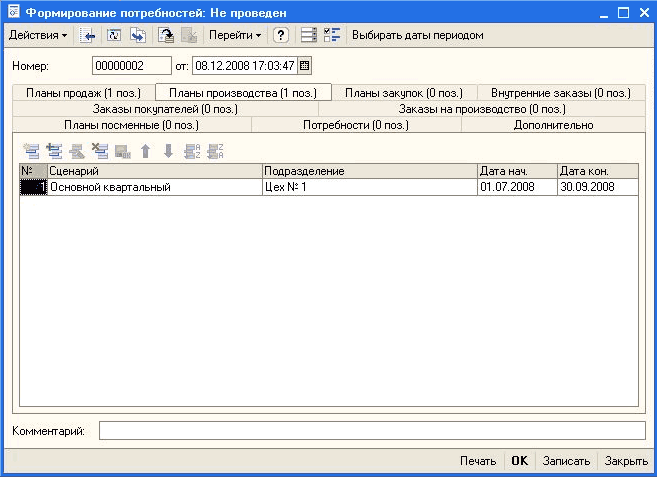Click the checklist settings icon
657x477 pixels.
pyautogui.click(x=332, y=35)
